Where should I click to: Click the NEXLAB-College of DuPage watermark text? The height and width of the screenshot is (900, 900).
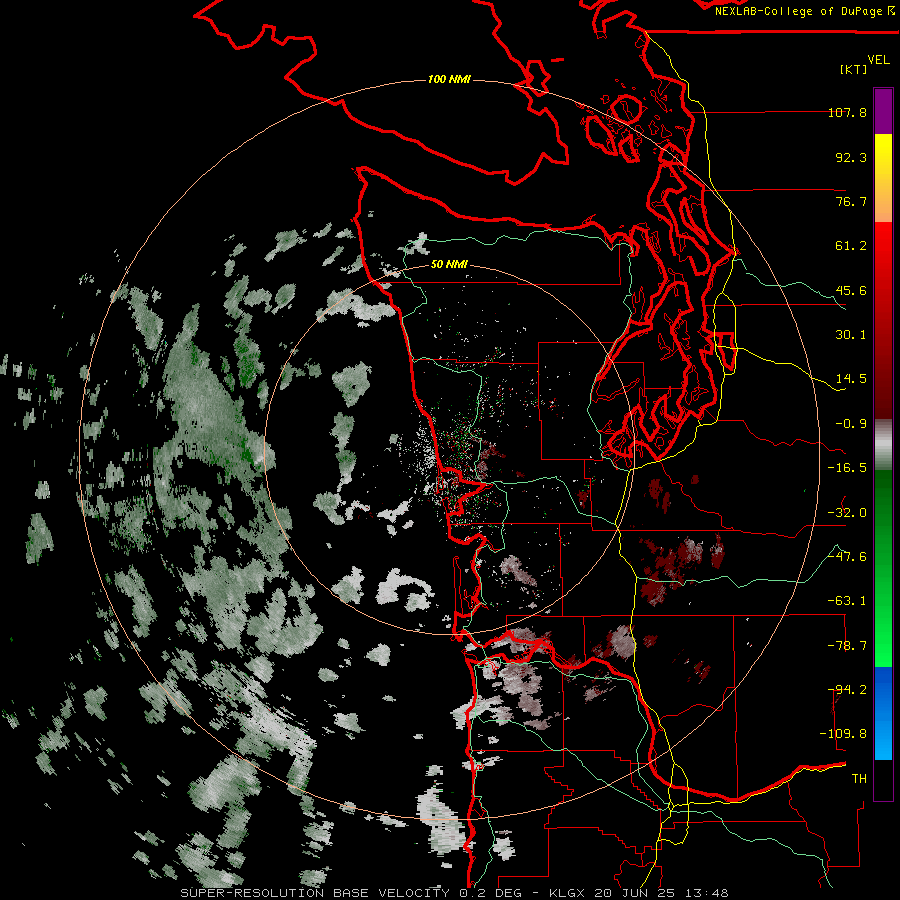(805, 11)
